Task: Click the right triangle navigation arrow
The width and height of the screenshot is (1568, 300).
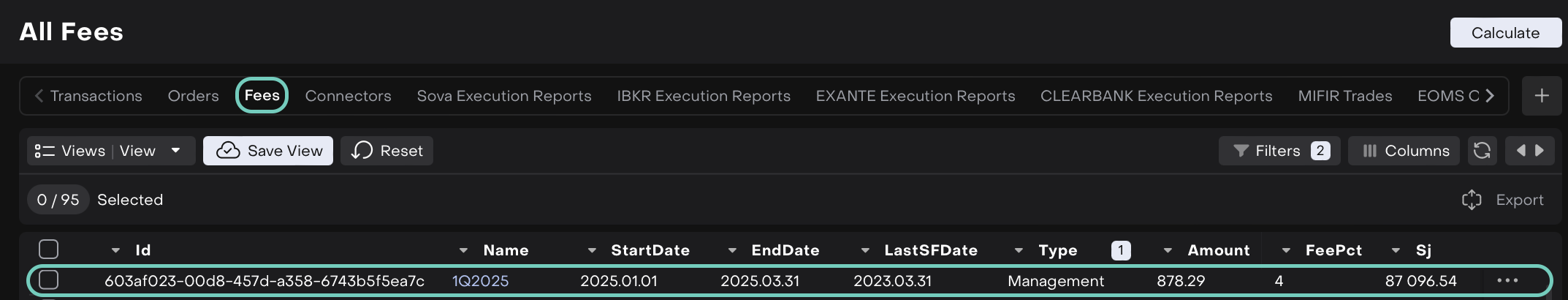Action: click(x=1540, y=151)
